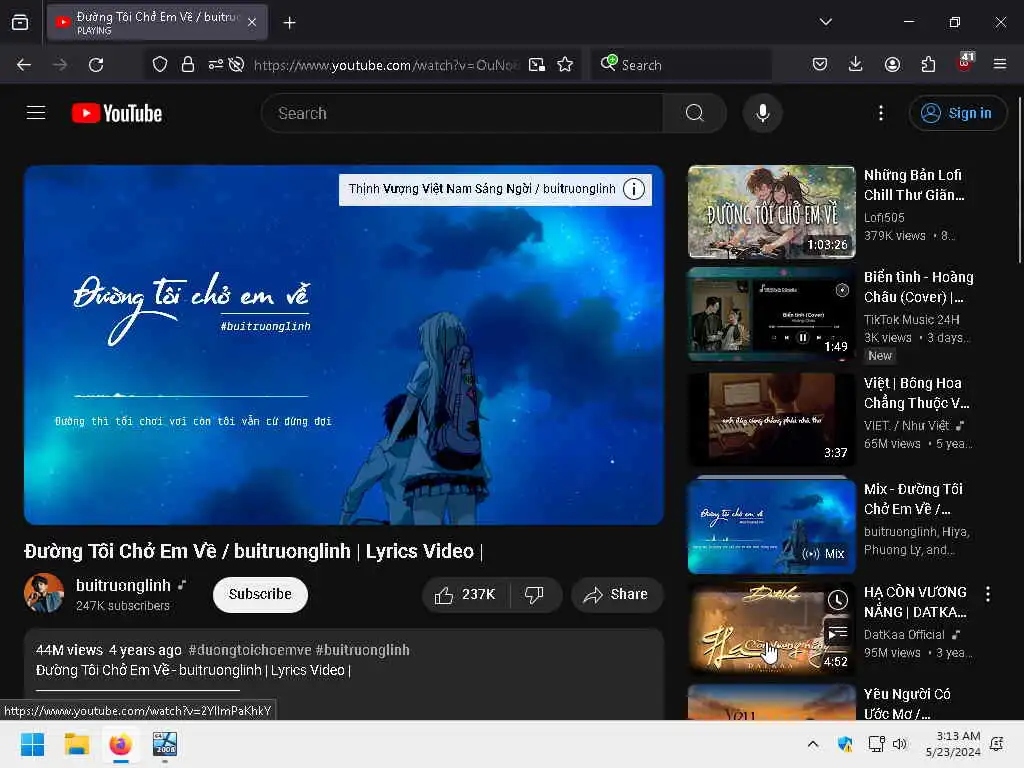Click the Sign in button
Screen dimensions: 1024x768
(x=957, y=113)
